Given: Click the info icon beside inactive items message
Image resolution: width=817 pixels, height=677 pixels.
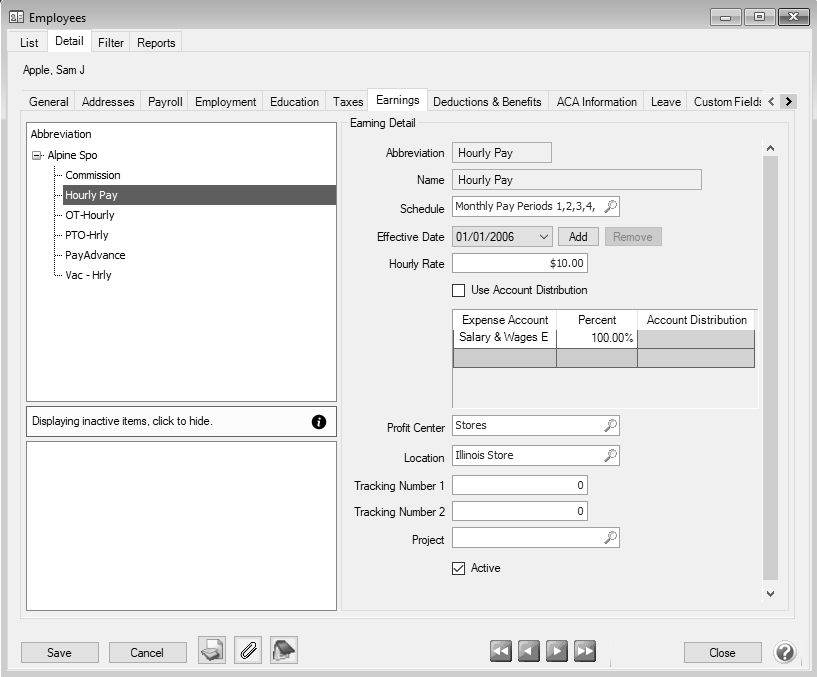Looking at the screenshot, I should pos(319,422).
